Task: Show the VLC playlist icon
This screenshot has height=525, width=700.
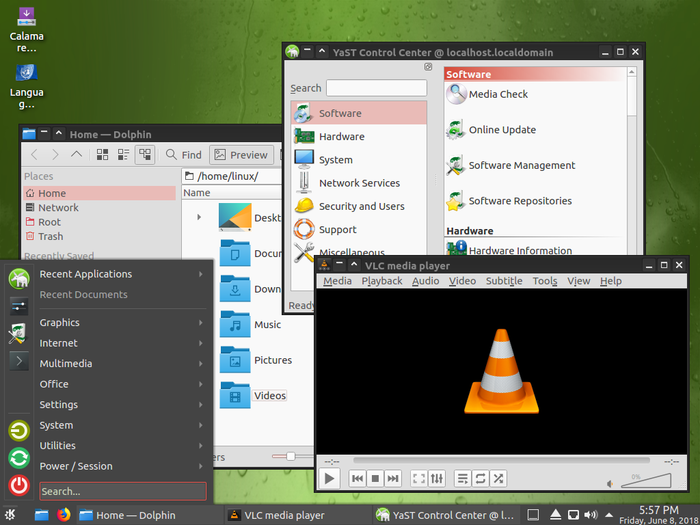Action: (462, 479)
